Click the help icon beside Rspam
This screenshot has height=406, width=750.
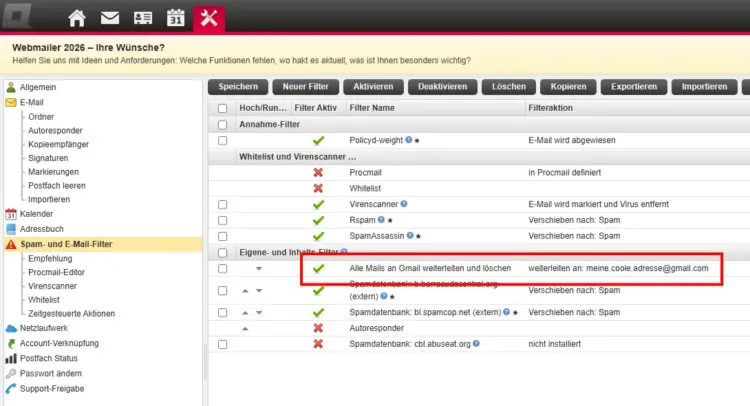pos(381,220)
